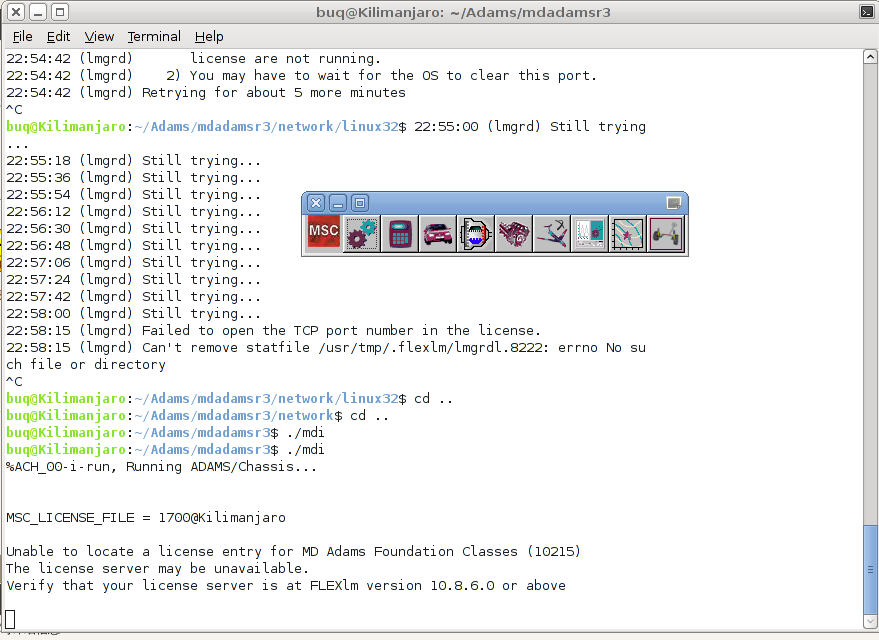Image resolution: width=879 pixels, height=640 pixels.
Task: Open the Help menu
Action: [x=209, y=36]
